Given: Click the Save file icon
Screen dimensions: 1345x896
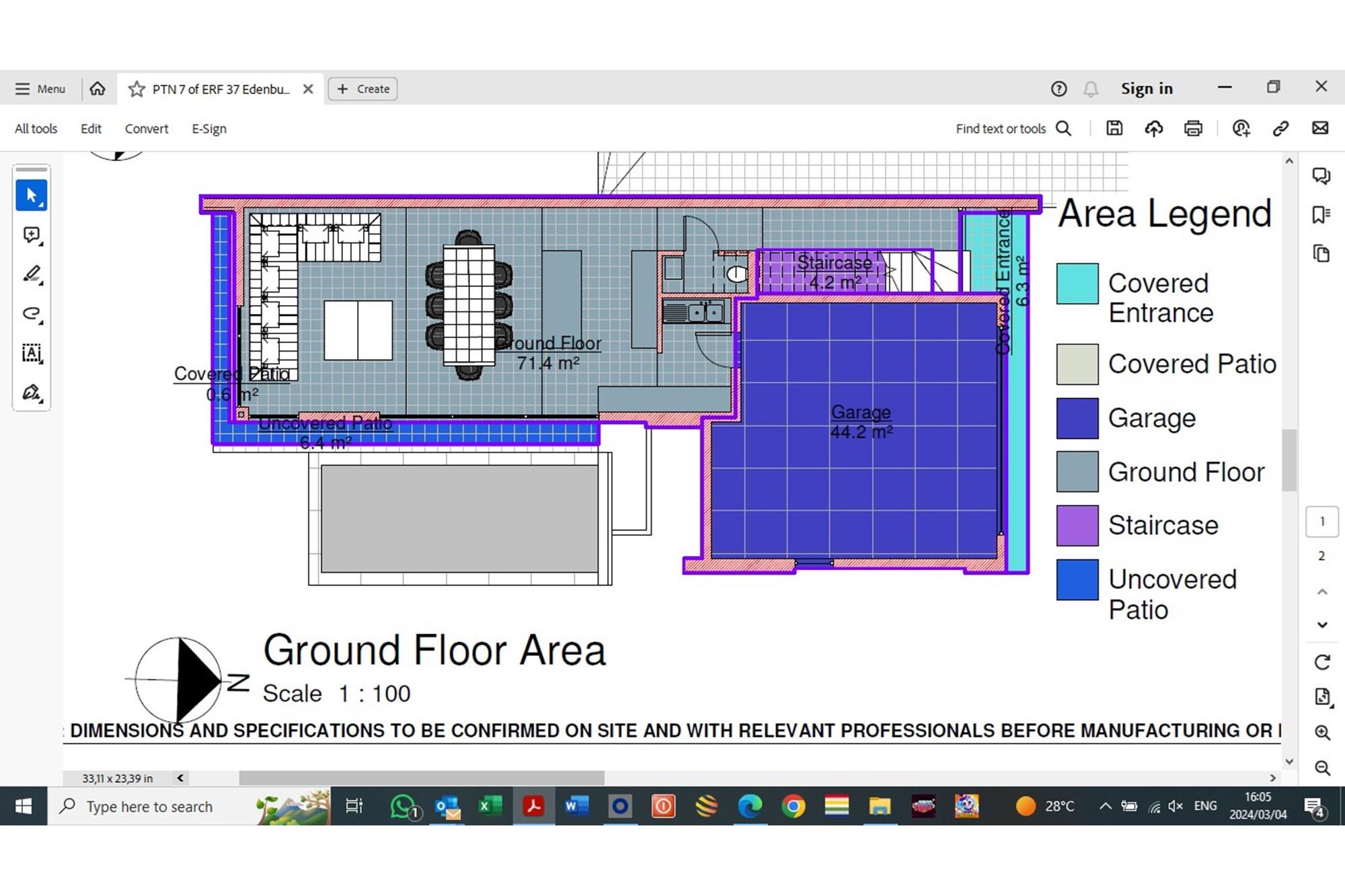Looking at the screenshot, I should click(x=1114, y=128).
